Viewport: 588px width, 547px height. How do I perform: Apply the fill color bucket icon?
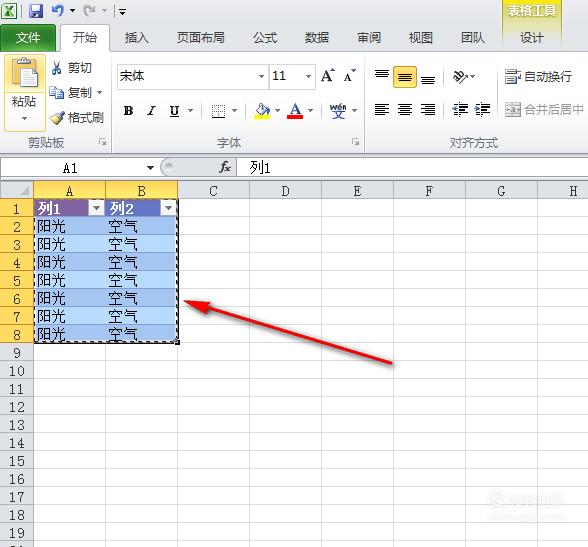click(x=262, y=111)
